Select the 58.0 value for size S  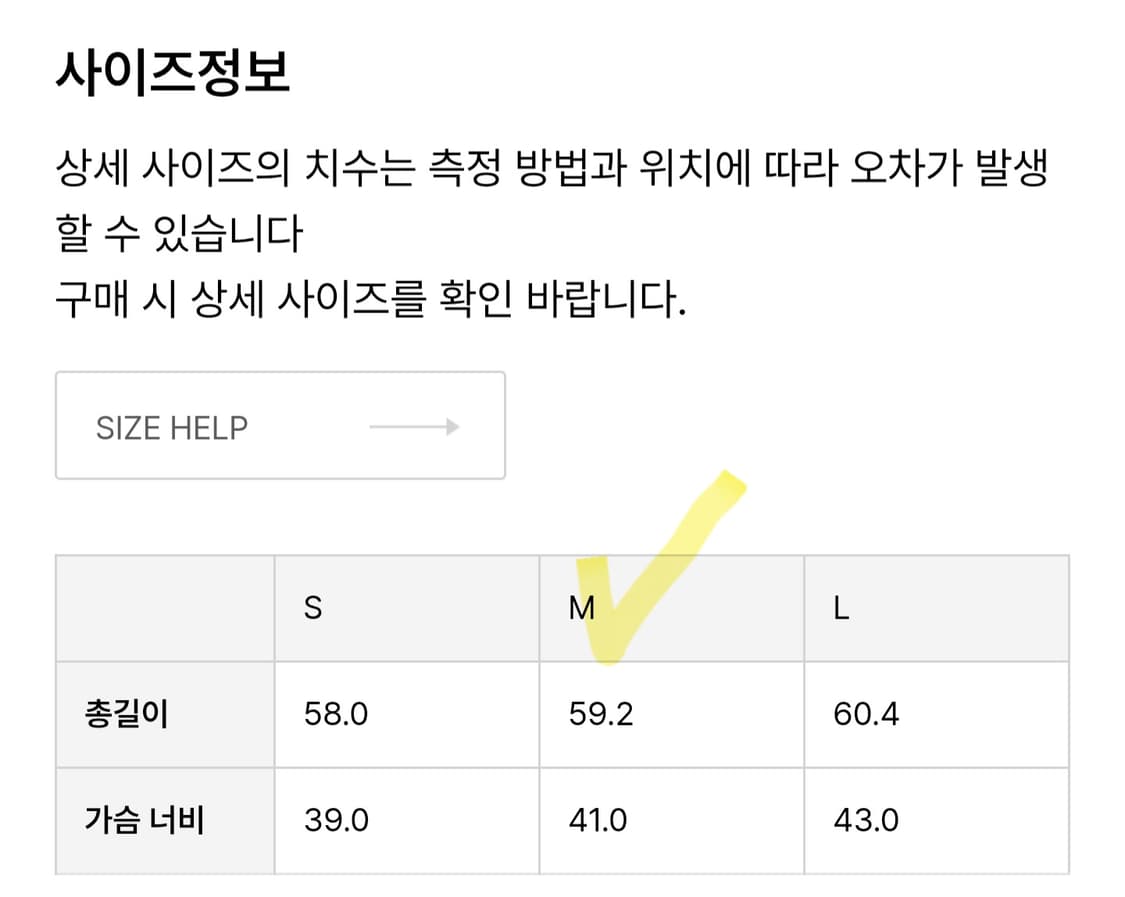point(336,713)
